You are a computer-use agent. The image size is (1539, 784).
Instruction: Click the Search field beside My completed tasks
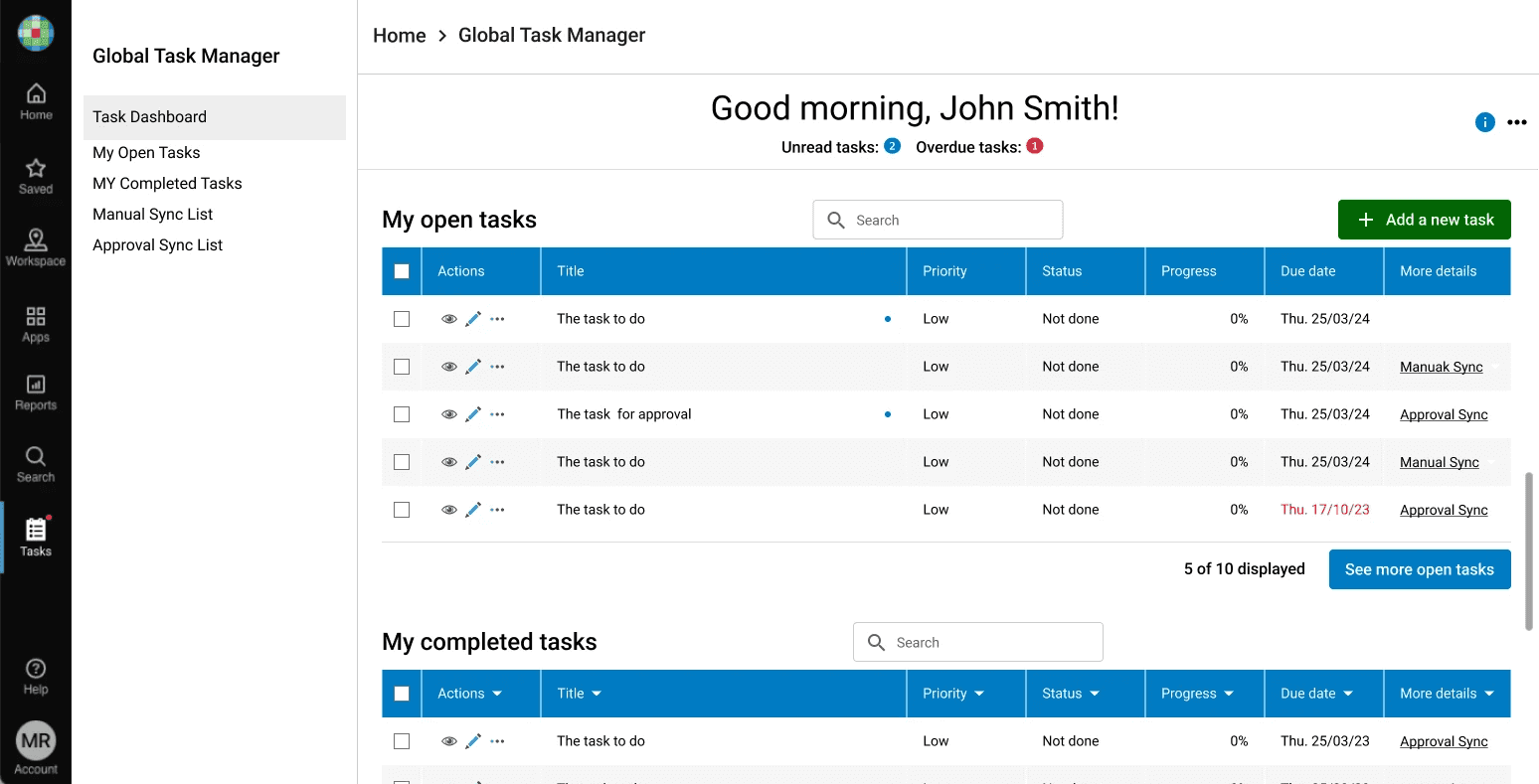click(978, 642)
